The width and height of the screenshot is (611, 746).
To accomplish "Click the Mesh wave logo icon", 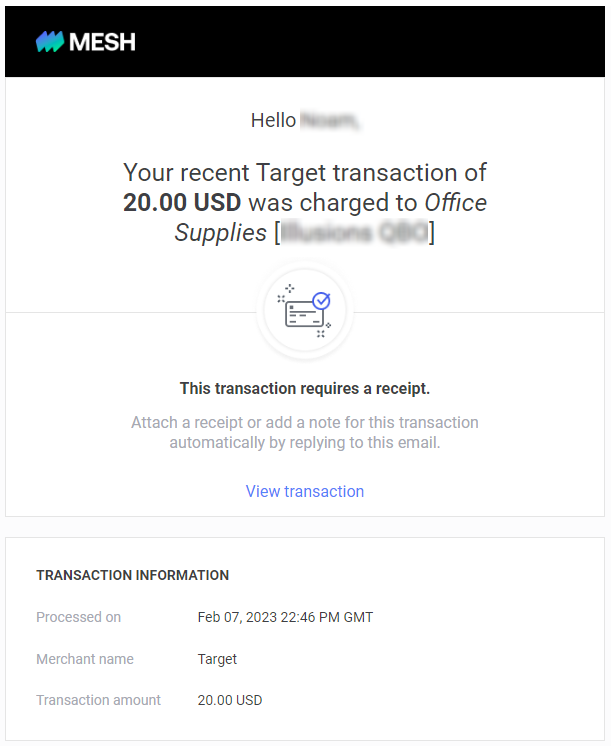I will point(49,42).
